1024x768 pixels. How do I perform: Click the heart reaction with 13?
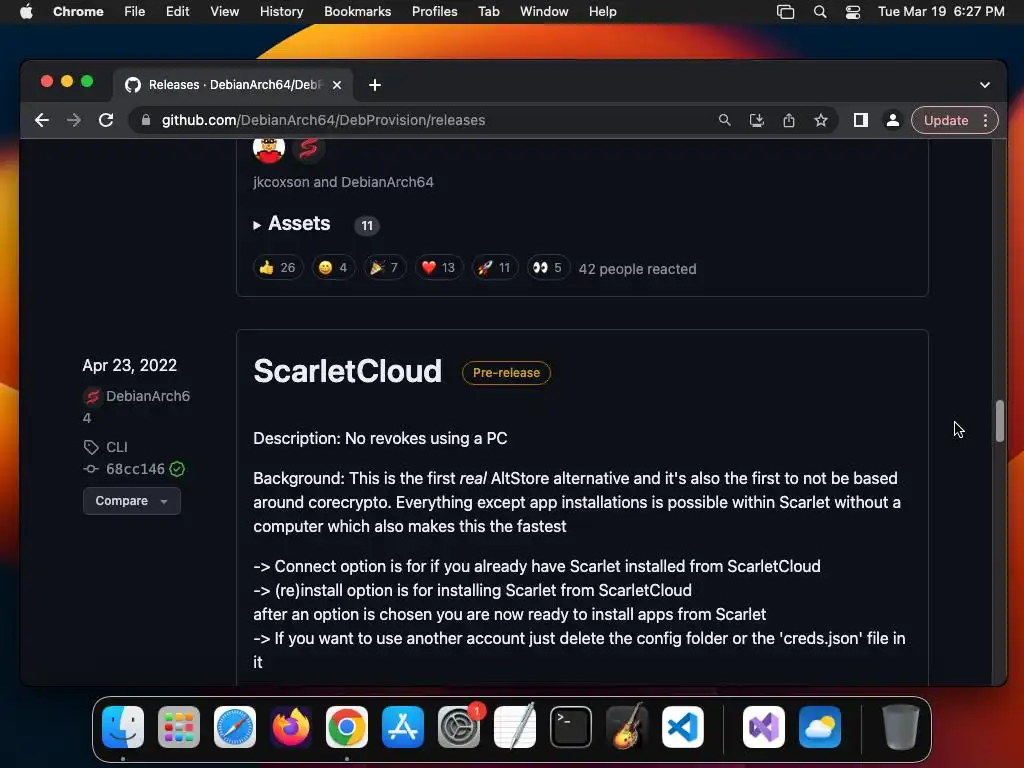click(x=438, y=268)
